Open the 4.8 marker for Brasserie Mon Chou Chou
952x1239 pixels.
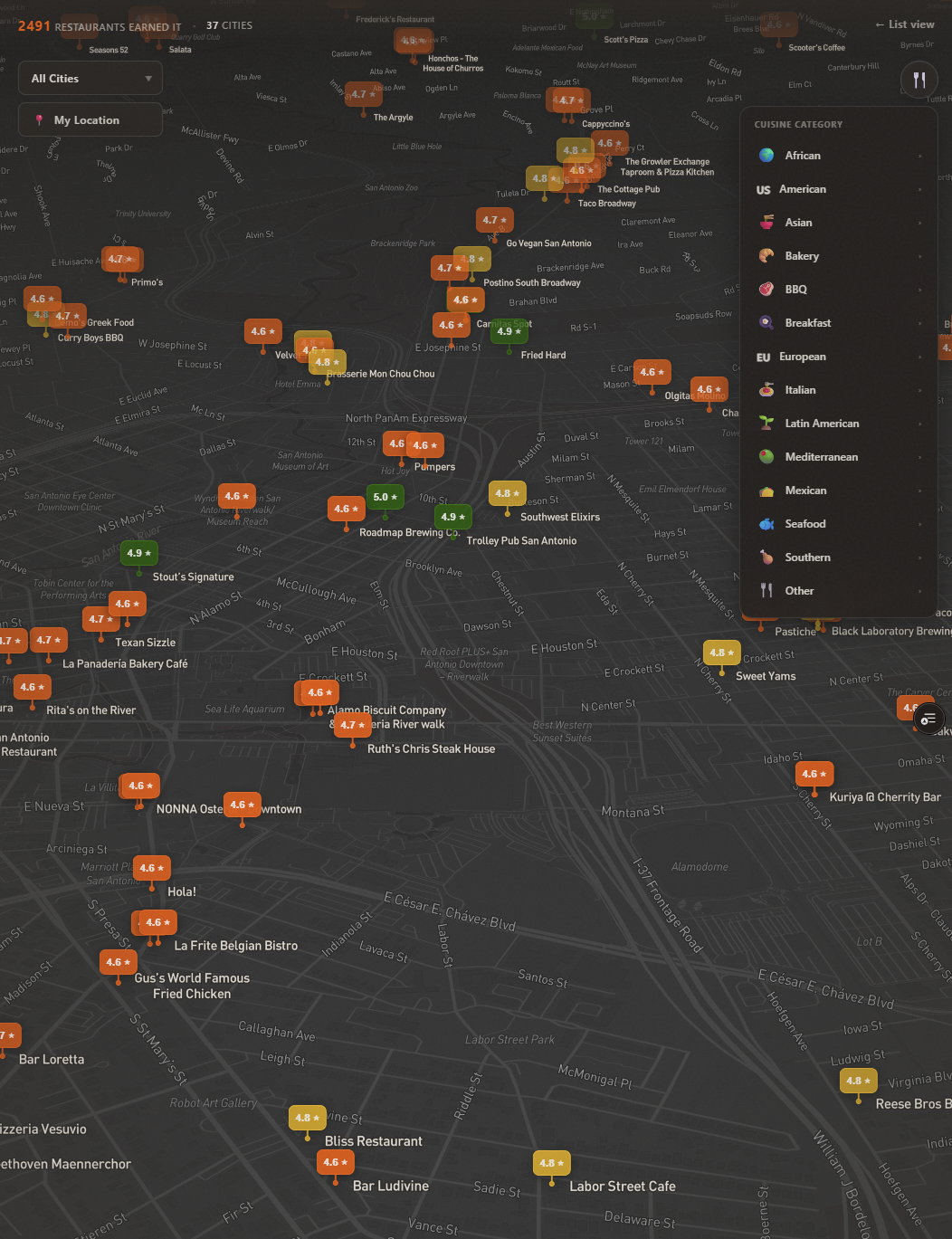point(327,362)
